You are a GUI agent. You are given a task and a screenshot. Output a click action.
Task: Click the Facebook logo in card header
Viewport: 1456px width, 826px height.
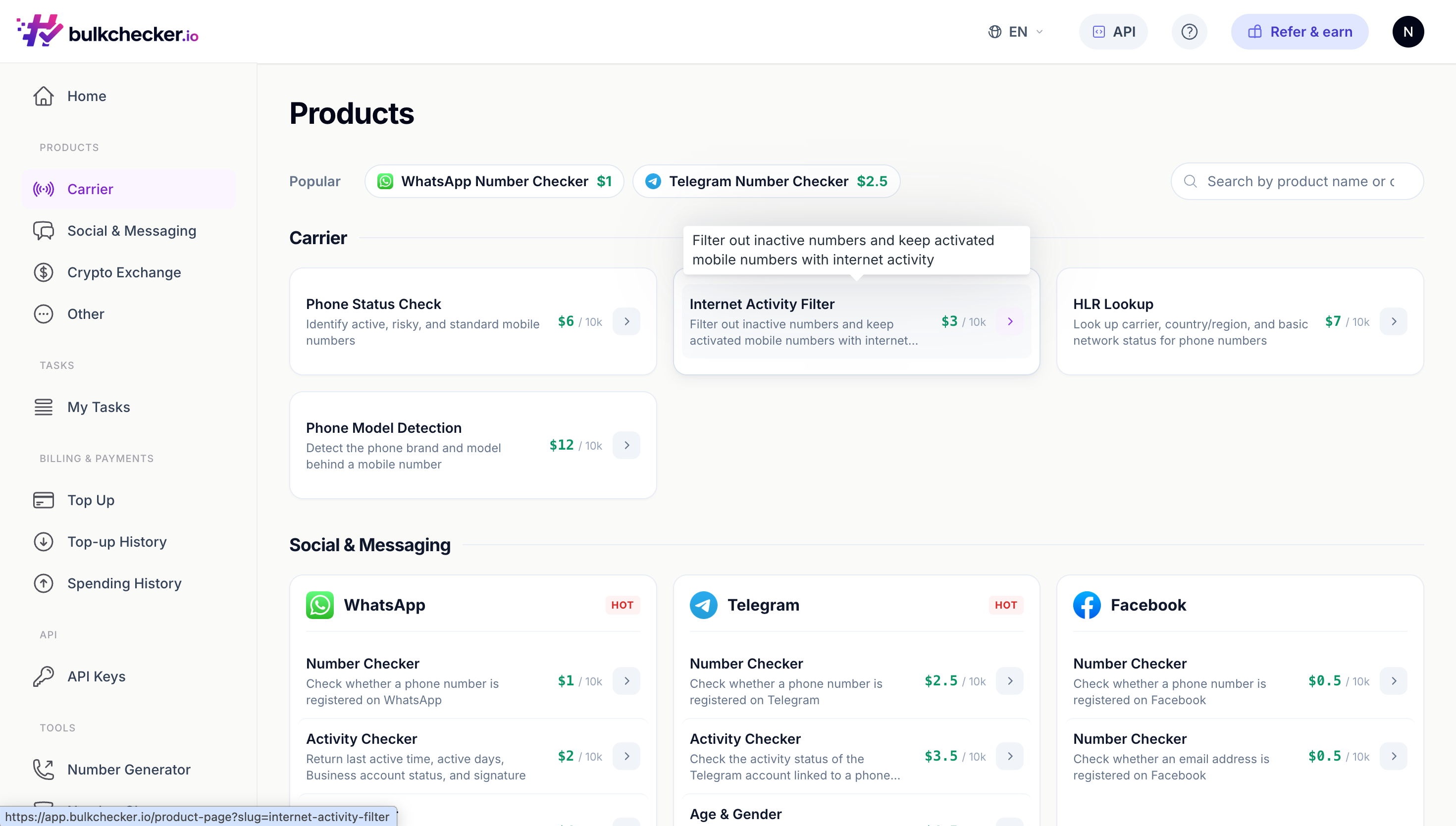click(x=1087, y=605)
